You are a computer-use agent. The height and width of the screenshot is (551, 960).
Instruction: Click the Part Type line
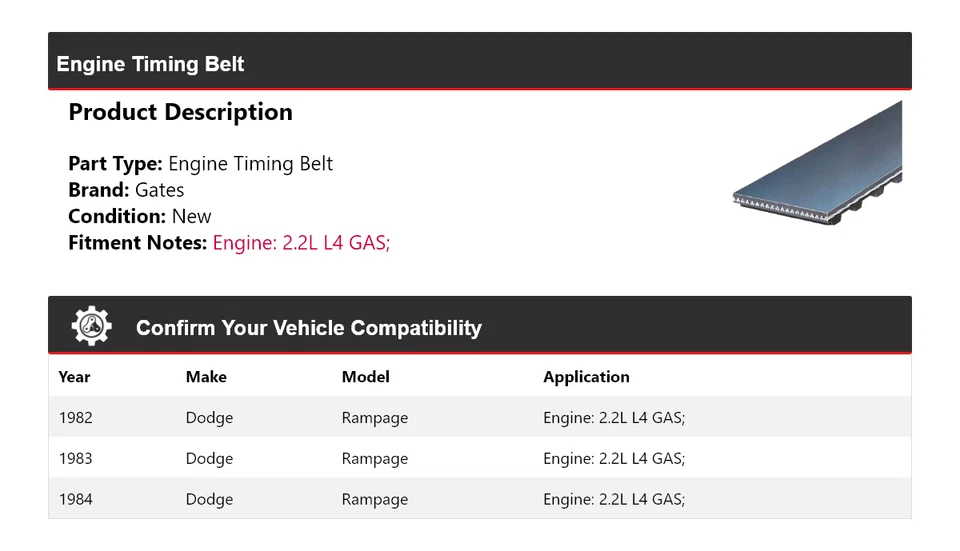(x=200, y=164)
